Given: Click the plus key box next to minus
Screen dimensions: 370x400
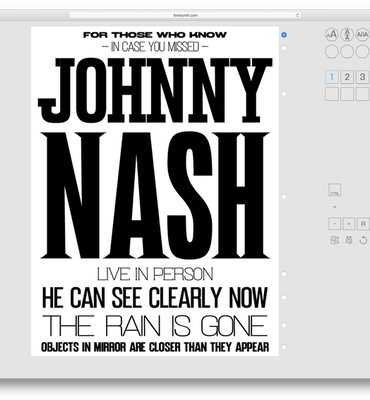Looking at the screenshot, I should [x=349, y=224].
